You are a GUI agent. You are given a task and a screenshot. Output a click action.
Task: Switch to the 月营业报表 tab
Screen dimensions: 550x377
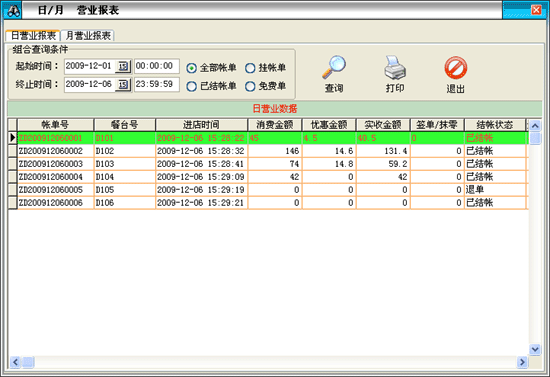88,35
